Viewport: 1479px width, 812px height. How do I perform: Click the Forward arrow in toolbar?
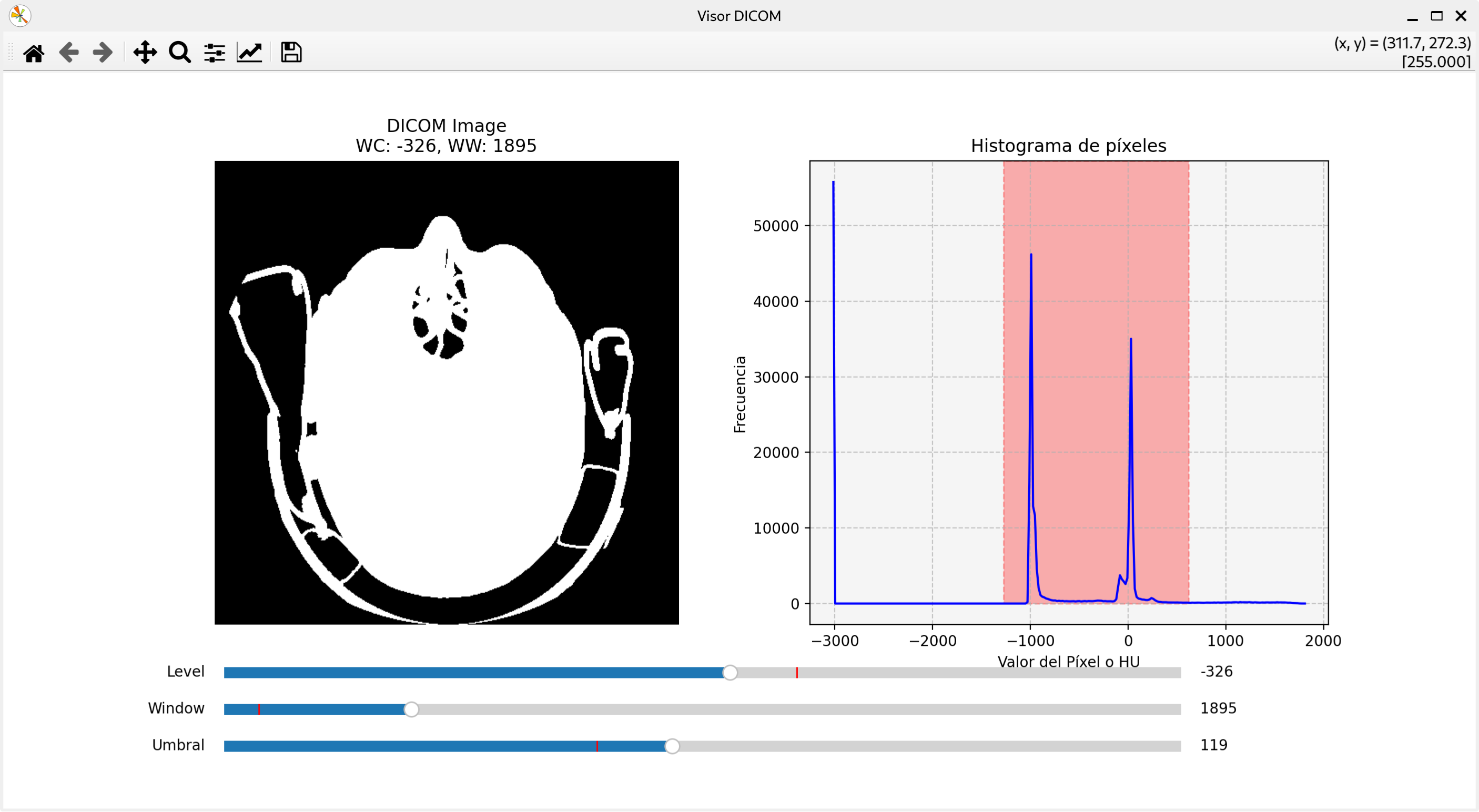point(103,53)
